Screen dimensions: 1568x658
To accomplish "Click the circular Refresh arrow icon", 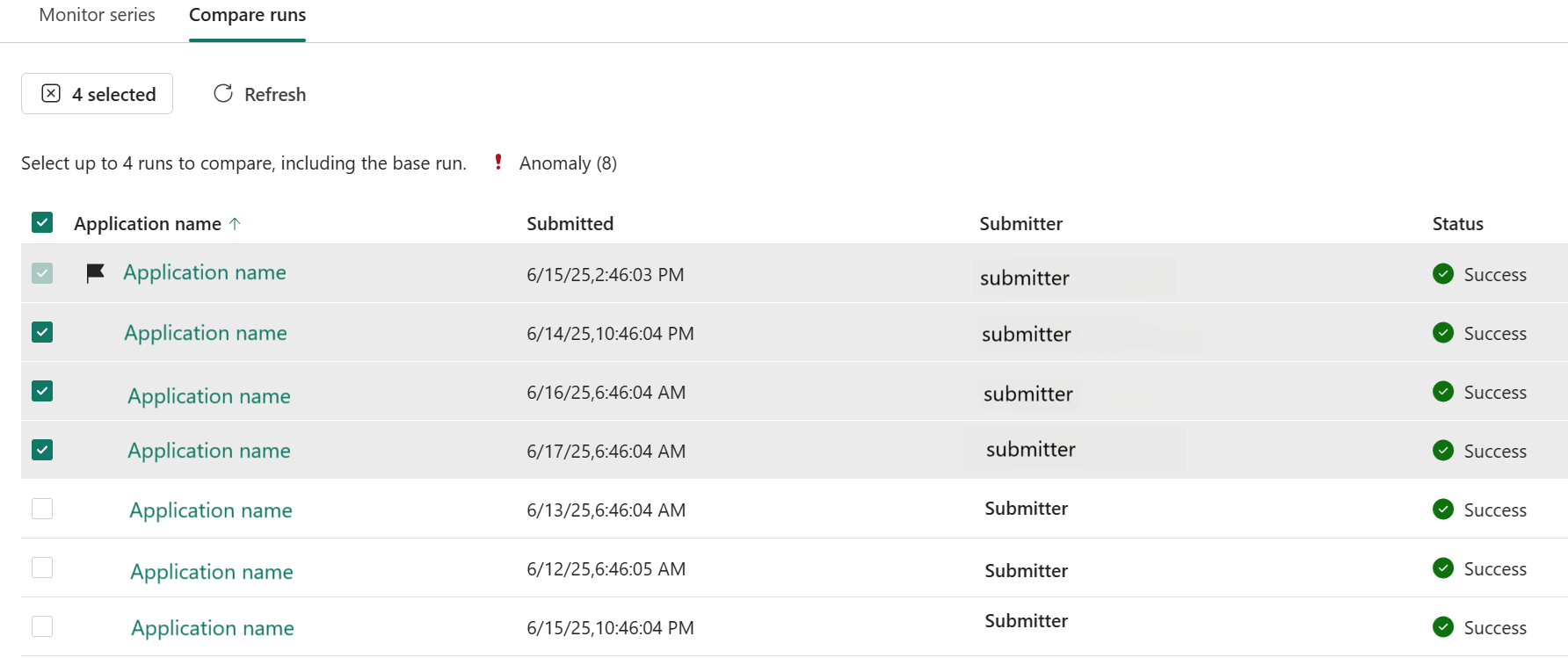I will [x=223, y=93].
